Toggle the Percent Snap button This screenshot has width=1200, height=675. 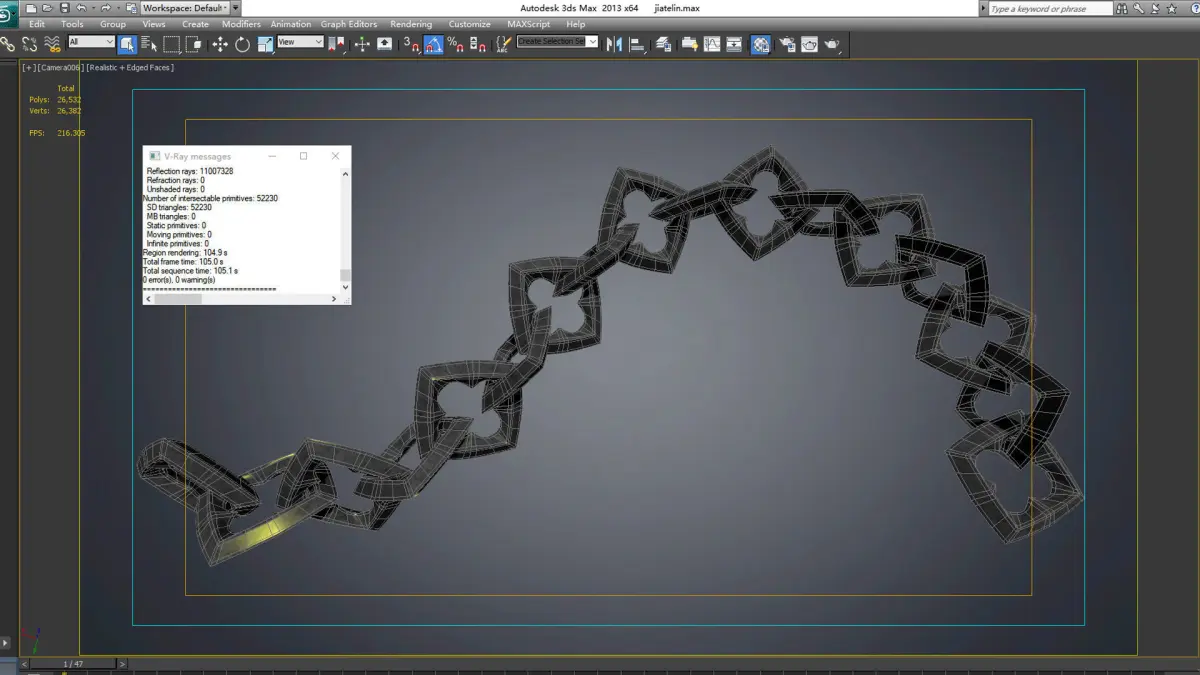pyautogui.click(x=455, y=44)
